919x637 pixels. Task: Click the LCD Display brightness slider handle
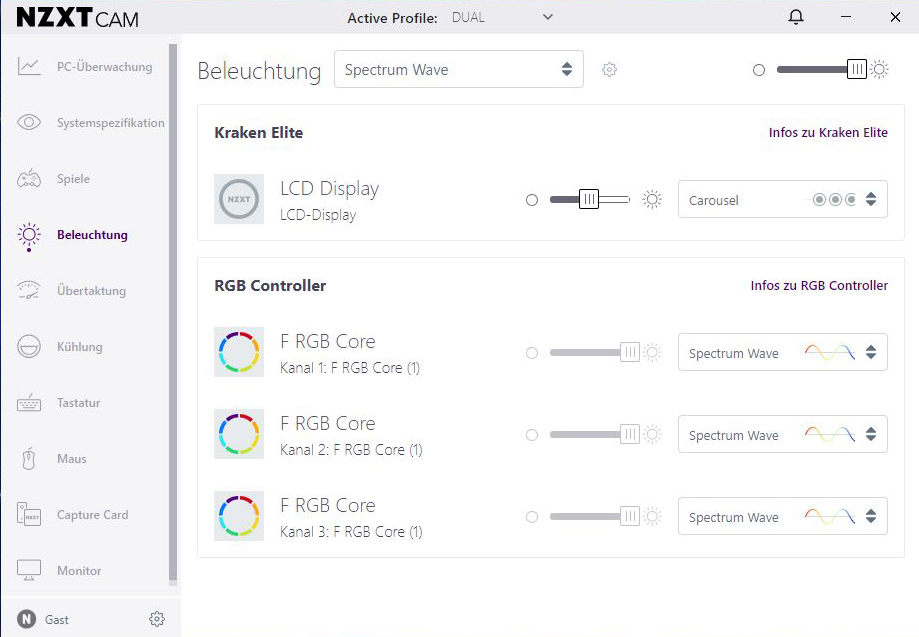pyautogui.click(x=589, y=200)
